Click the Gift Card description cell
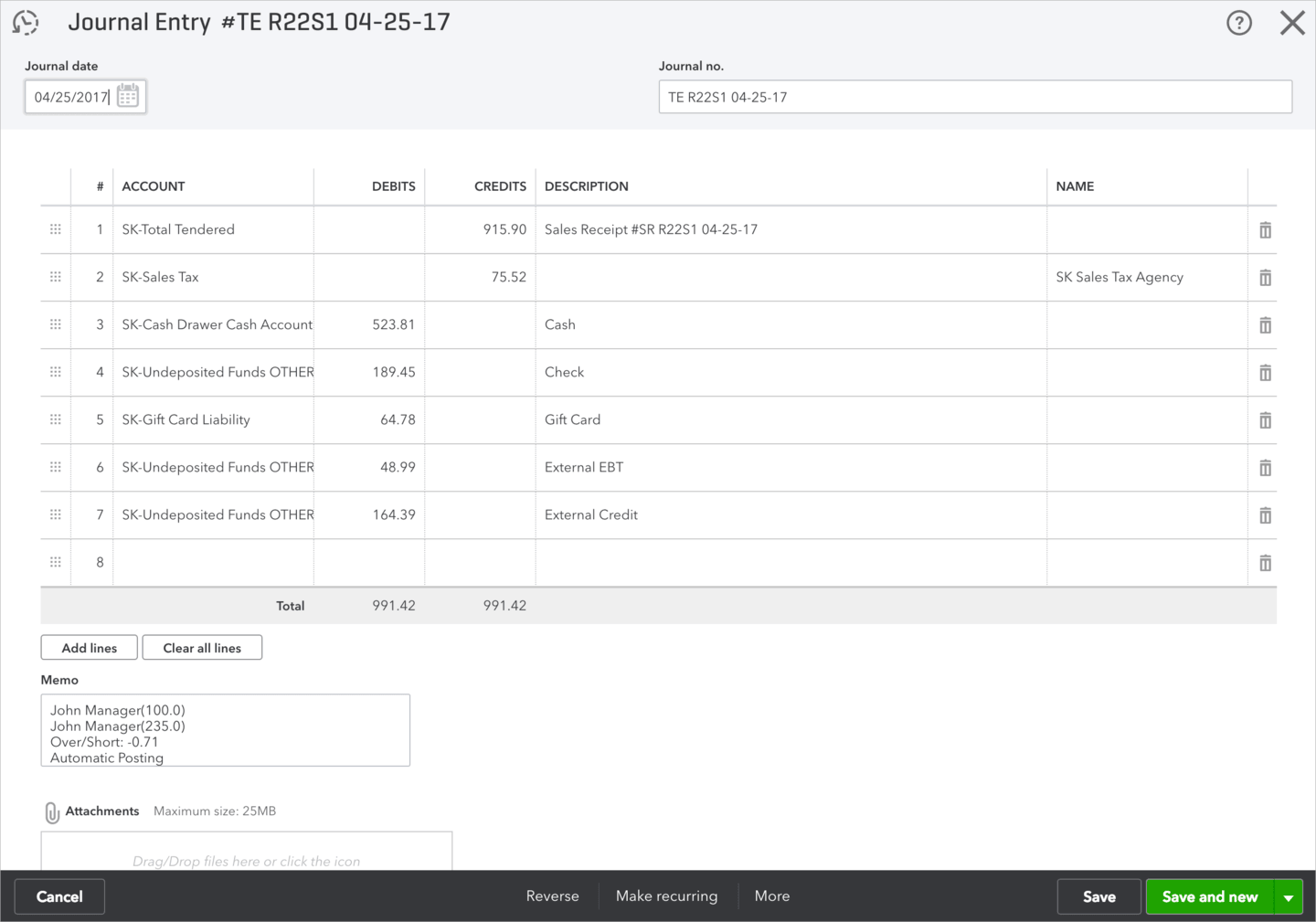The image size is (1316, 922). pos(791,419)
